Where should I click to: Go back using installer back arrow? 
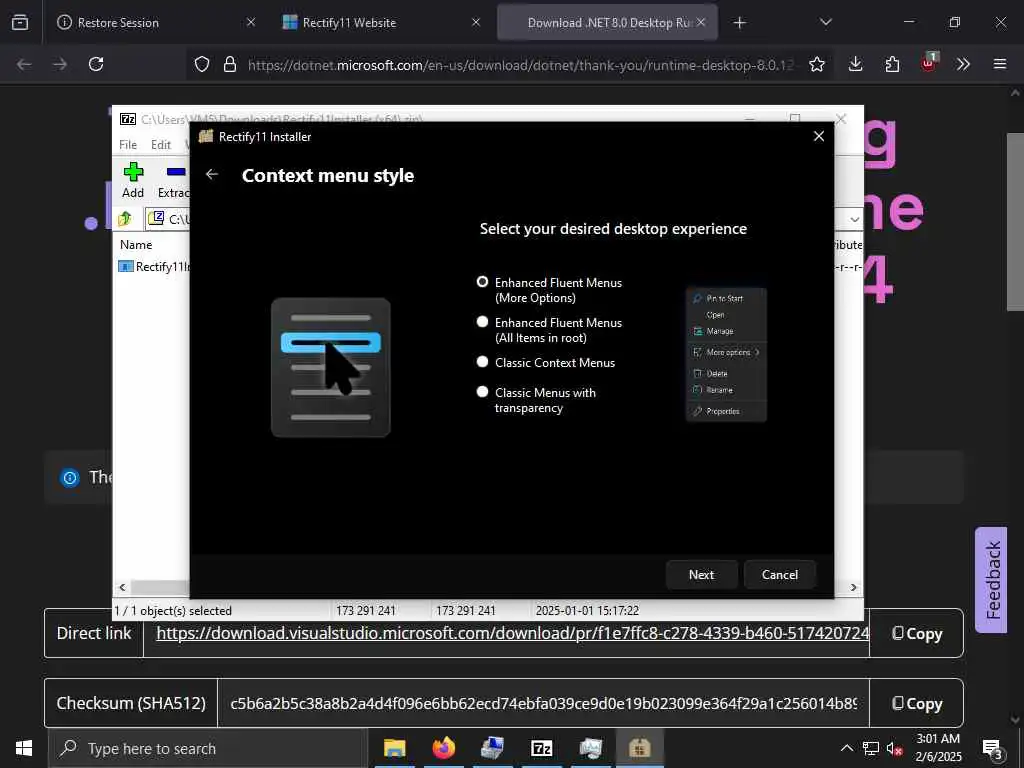tap(212, 174)
